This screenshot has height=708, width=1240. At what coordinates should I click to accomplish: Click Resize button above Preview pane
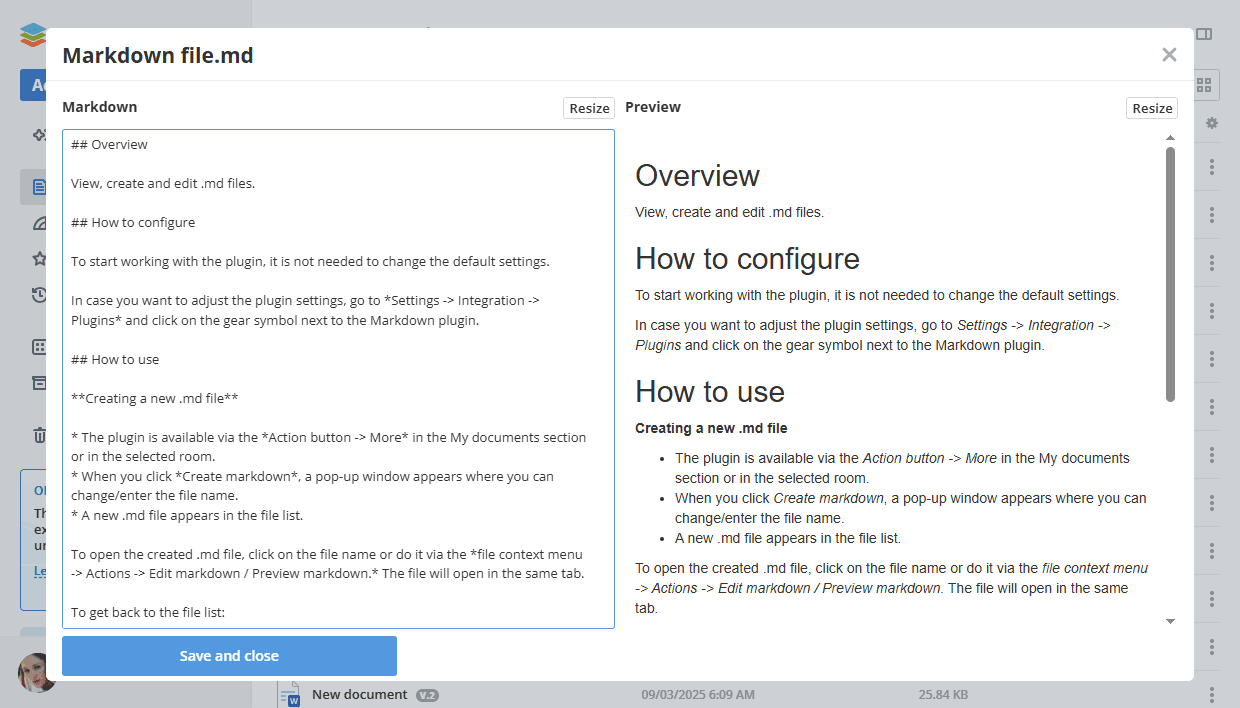click(x=1152, y=108)
